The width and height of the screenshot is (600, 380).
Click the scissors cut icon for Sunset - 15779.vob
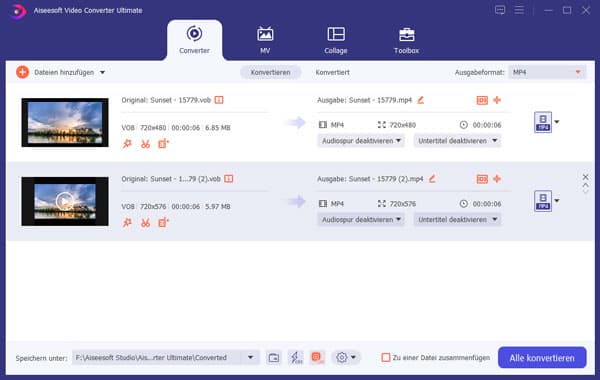click(x=145, y=144)
